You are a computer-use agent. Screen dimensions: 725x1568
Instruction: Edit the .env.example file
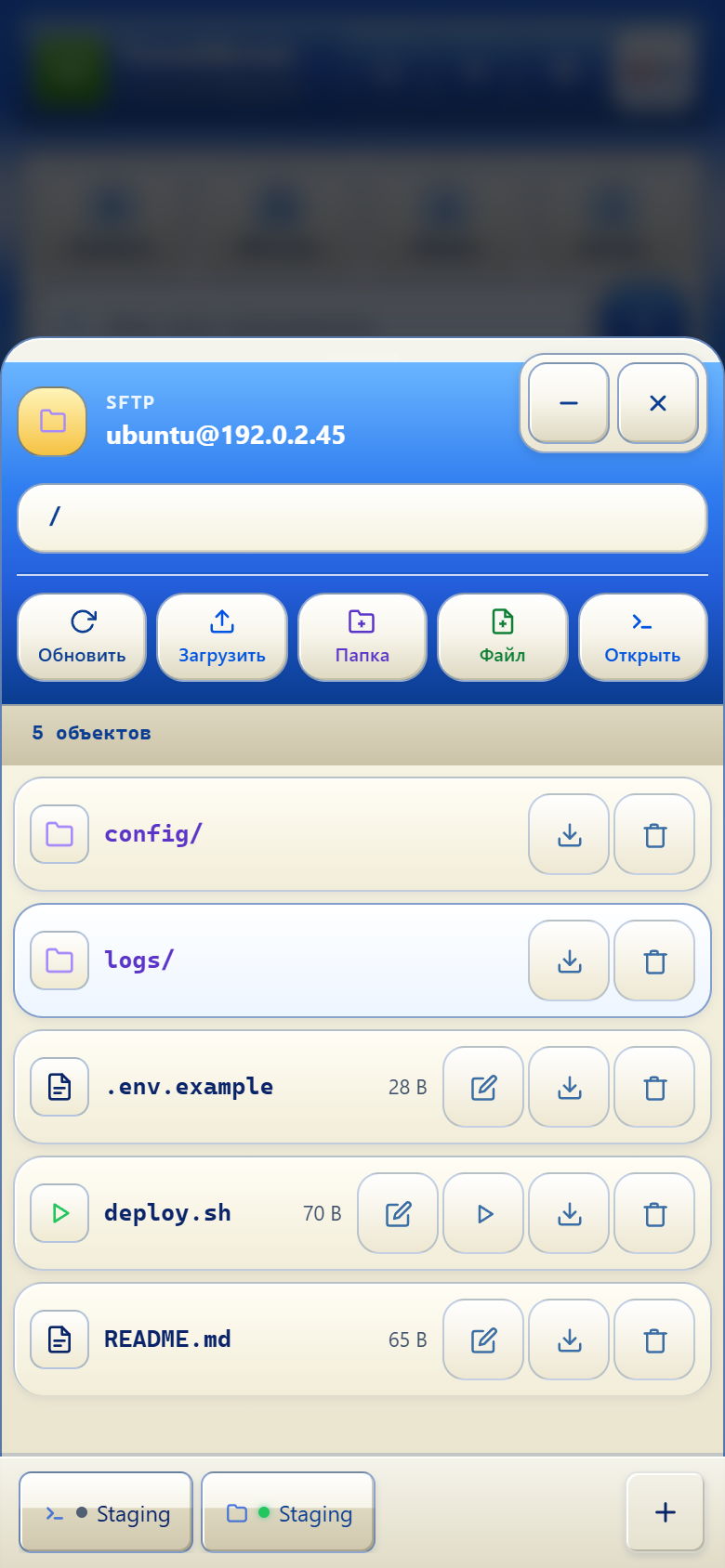(x=483, y=1087)
